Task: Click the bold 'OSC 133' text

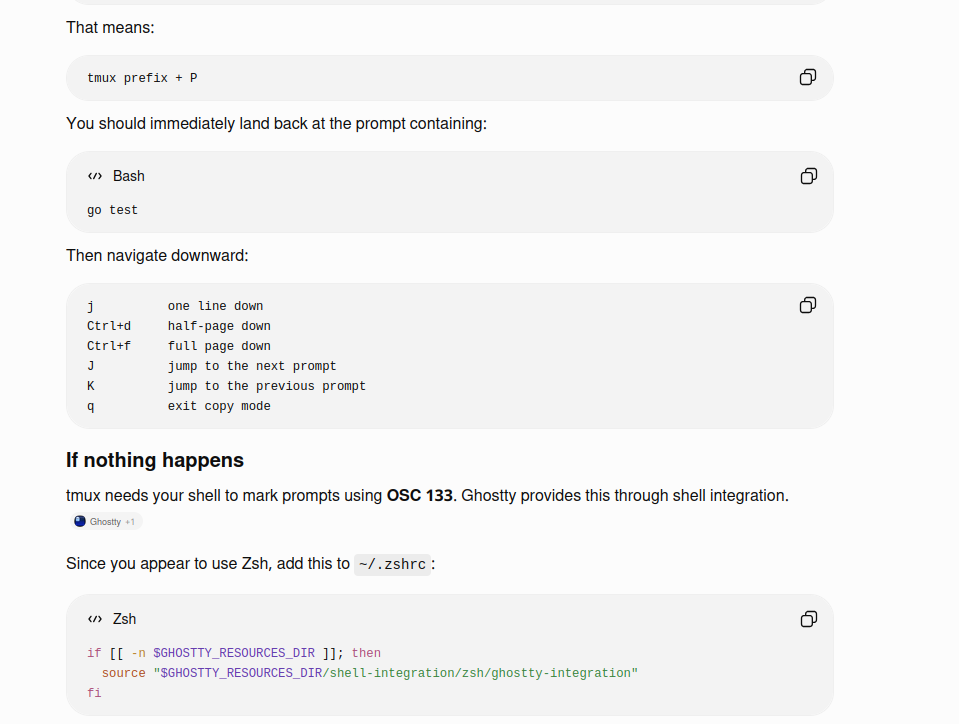Action: [420, 495]
